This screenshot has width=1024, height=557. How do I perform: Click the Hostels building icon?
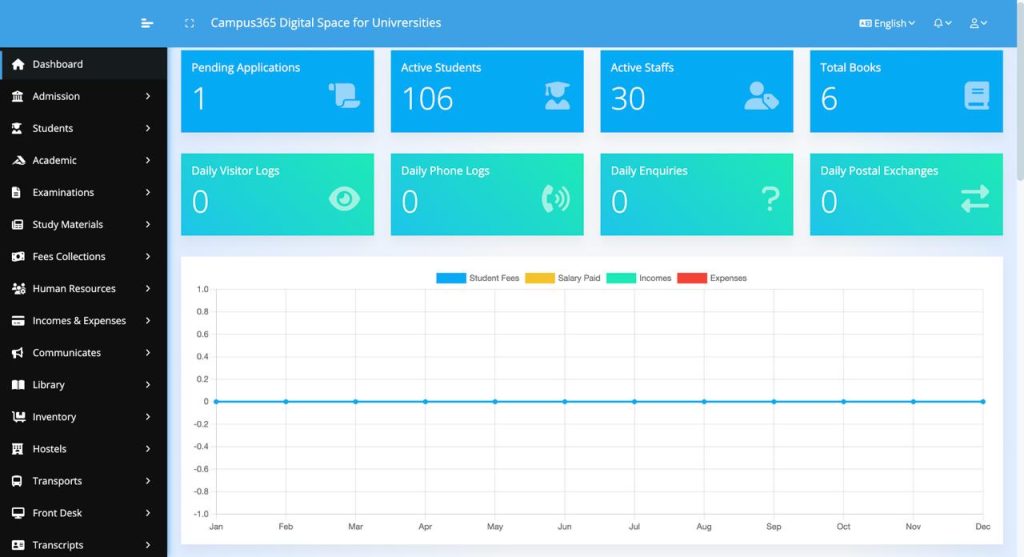coord(18,449)
